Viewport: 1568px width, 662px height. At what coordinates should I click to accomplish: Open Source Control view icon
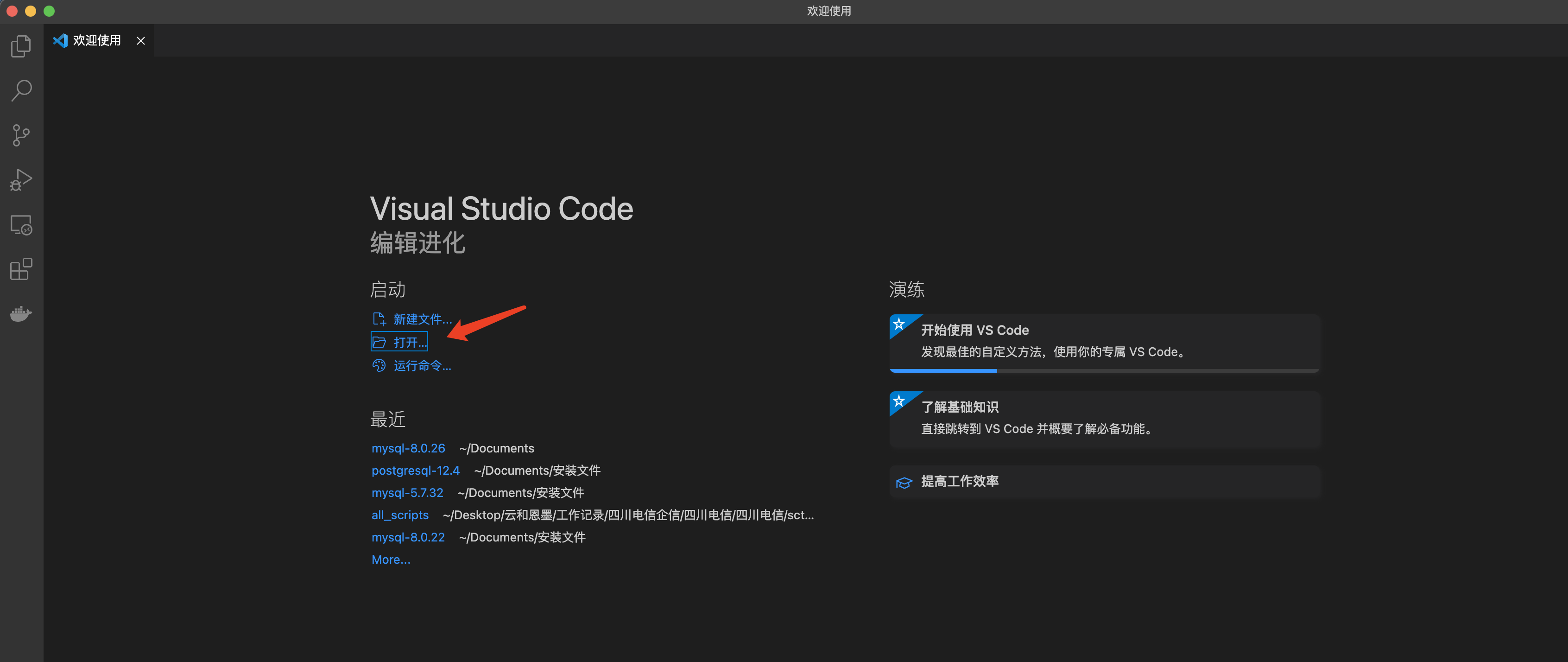21,135
